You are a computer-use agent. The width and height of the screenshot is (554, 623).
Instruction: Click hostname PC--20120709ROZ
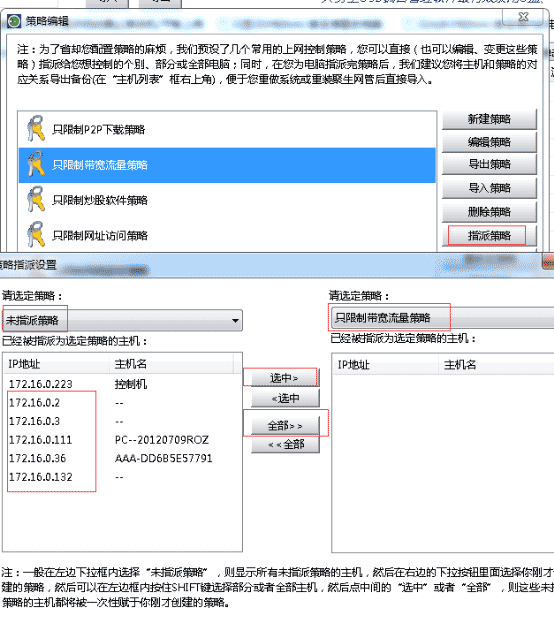point(162,440)
